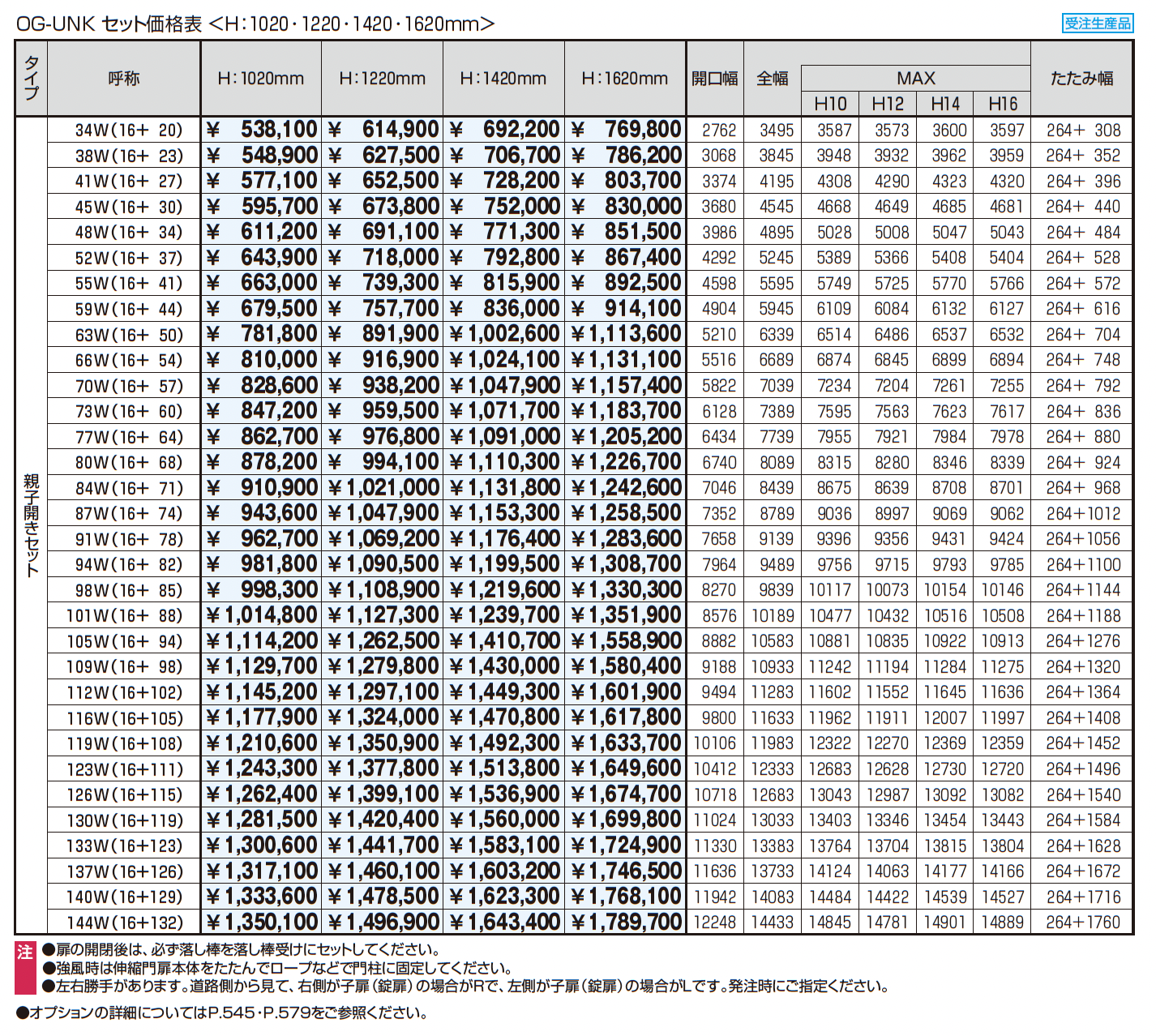Click the H:1420mm column header
This screenshot has width=1156, height=1036.
pyautogui.click(x=503, y=79)
